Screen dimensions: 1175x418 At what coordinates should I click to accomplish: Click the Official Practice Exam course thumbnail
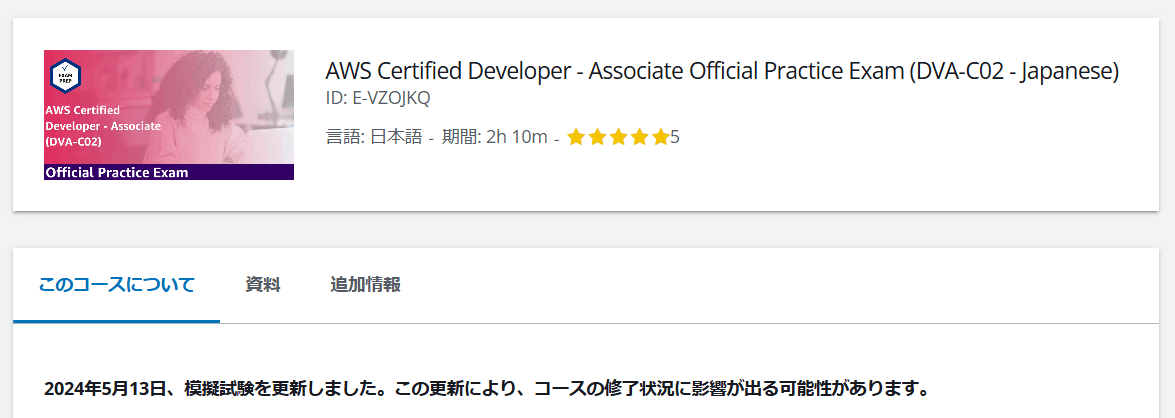click(x=169, y=115)
